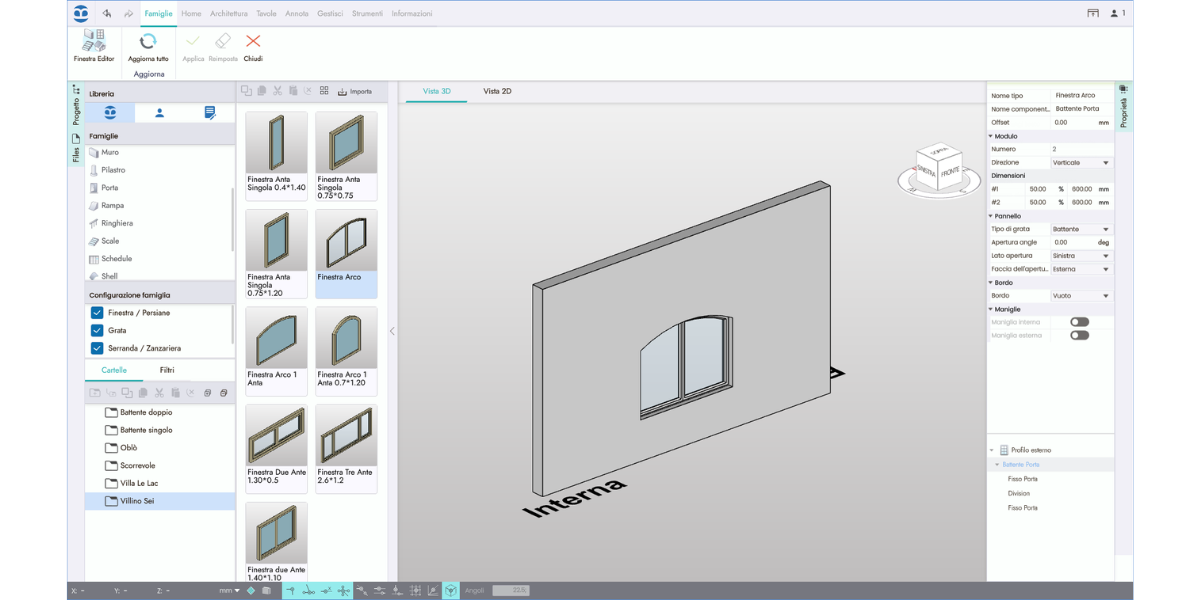
Task: Enable the Maniglia interna switch
Action: pos(1079,322)
